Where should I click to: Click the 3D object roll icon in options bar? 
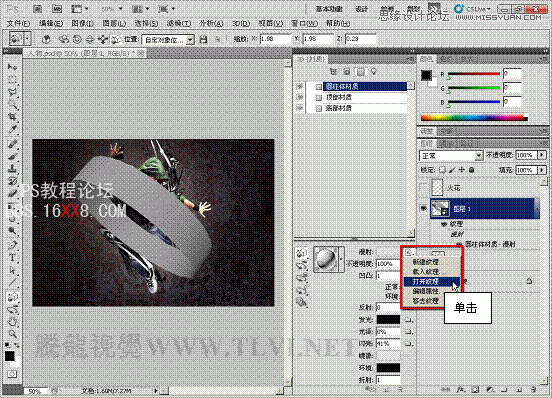click(x=77, y=39)
